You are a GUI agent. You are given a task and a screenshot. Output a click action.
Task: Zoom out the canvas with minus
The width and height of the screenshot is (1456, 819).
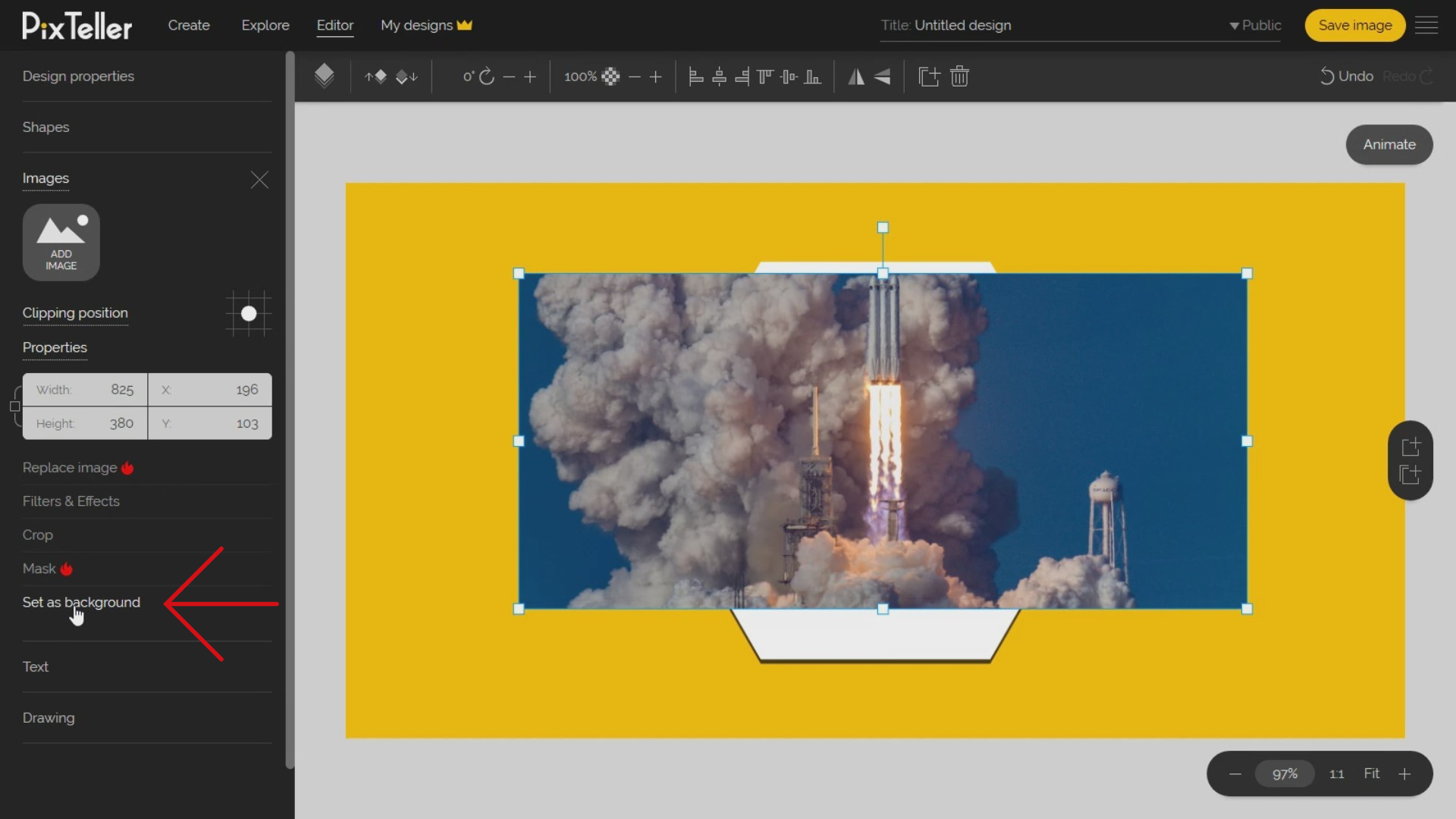pos(1235,774)
